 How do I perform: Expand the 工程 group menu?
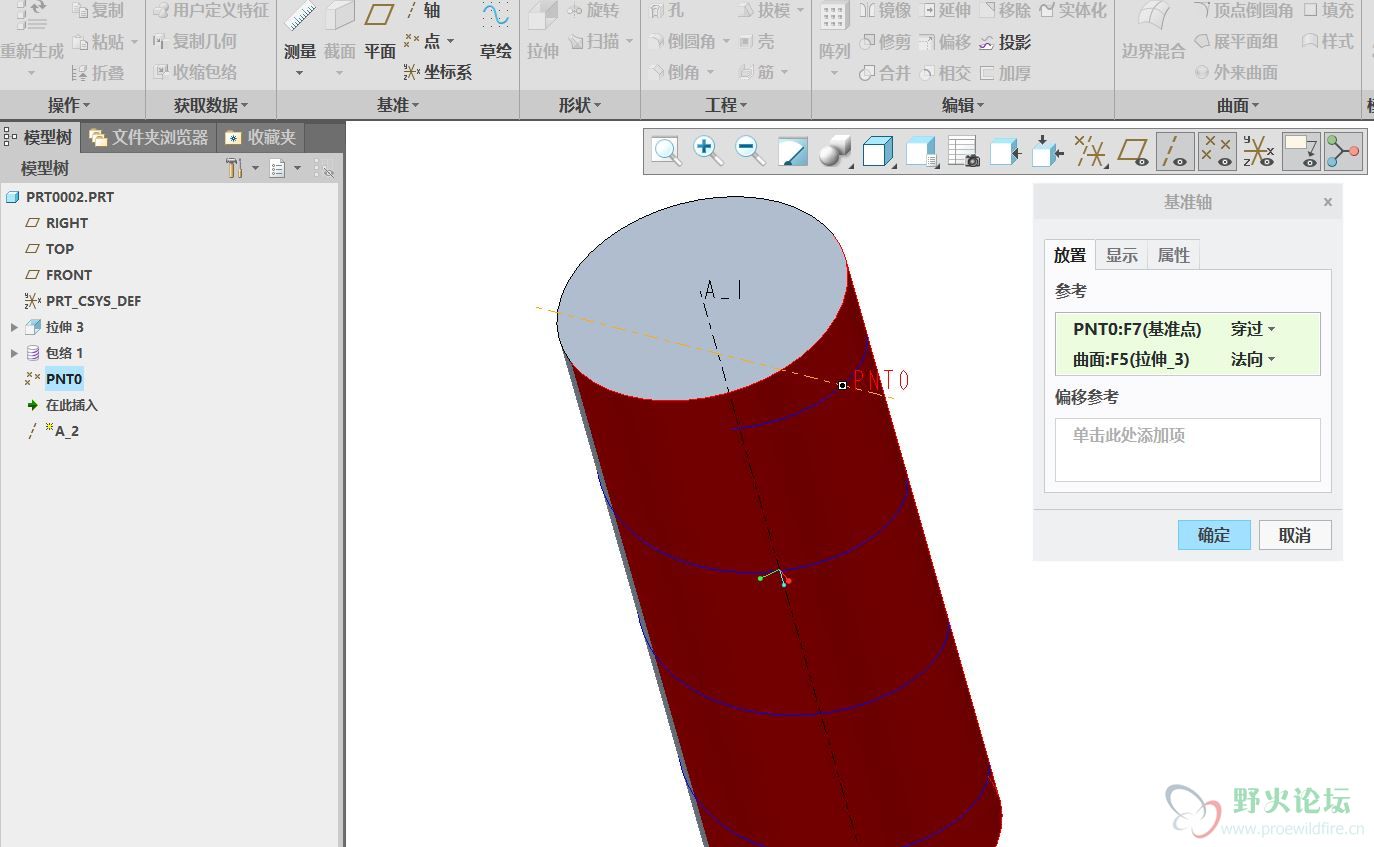pos(726,105)
